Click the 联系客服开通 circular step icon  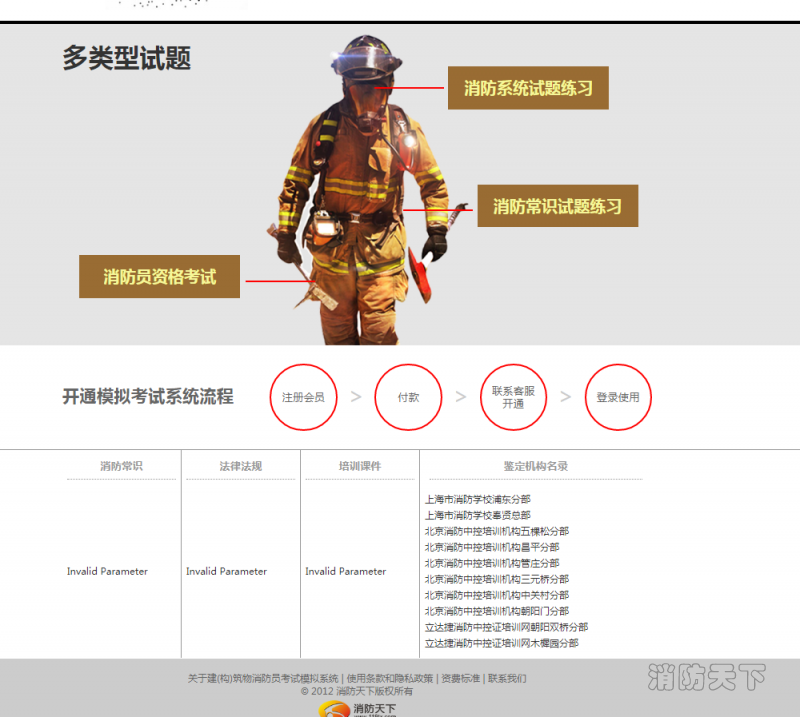(x=513, y=397)
